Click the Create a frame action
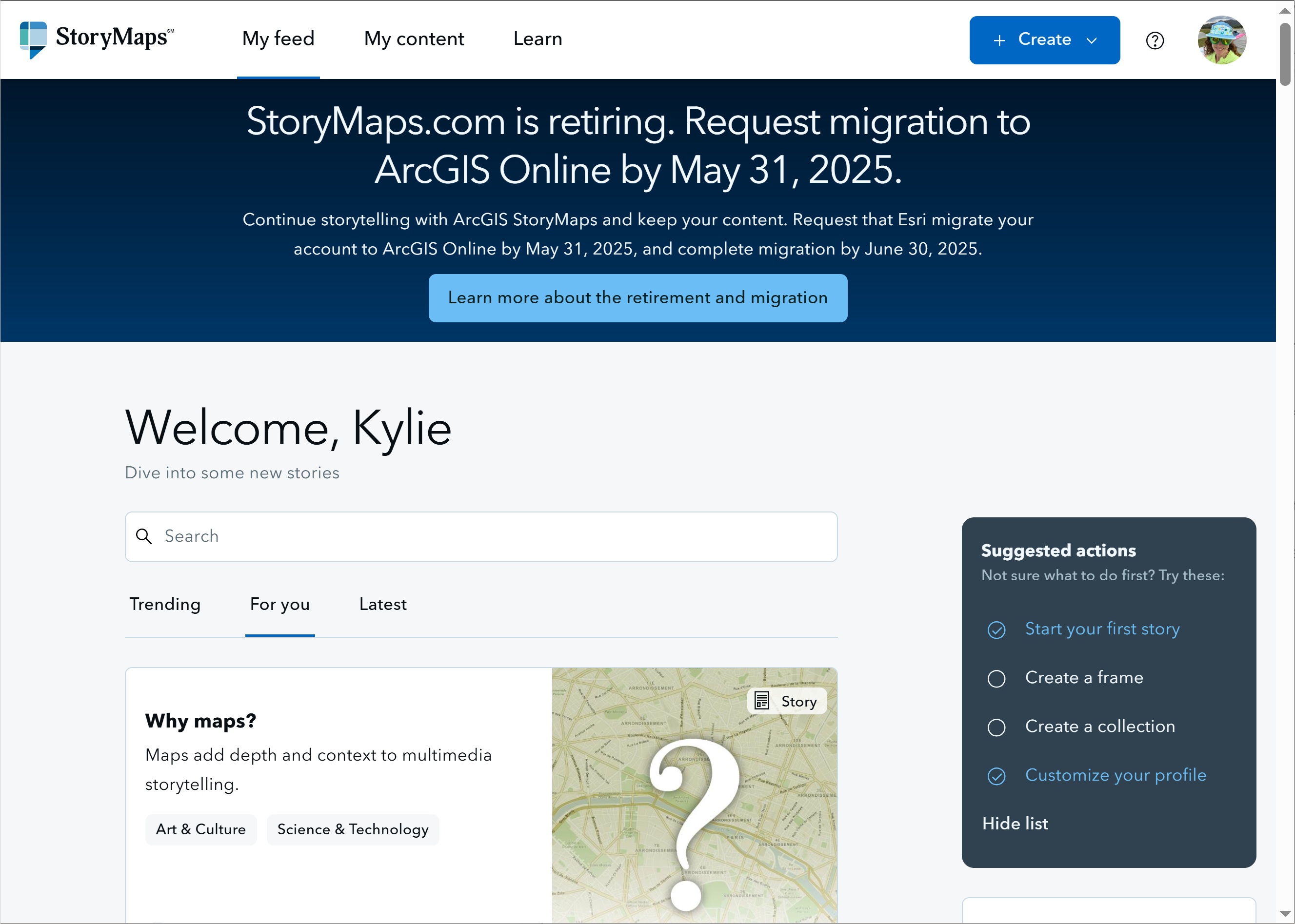Viewport: 1295px width, 924px height. (x=1084, y=678)
